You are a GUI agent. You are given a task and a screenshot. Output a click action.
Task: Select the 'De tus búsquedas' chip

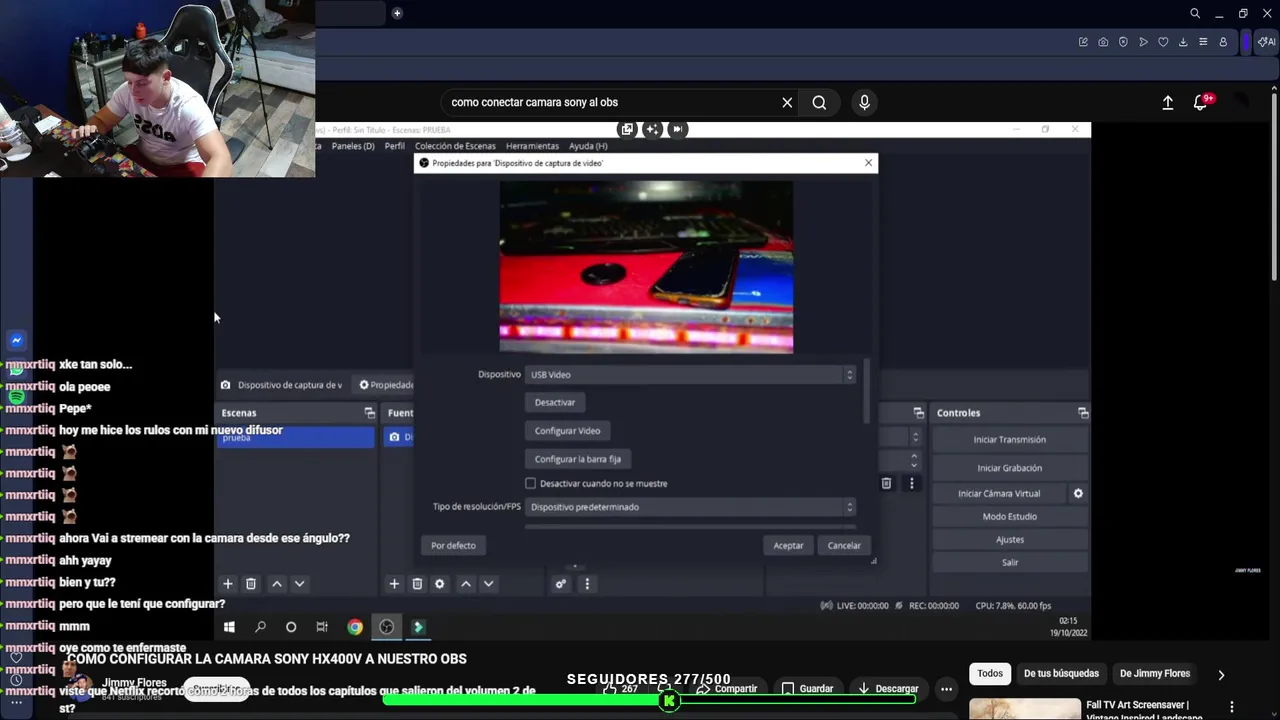[x=1061, y=674]
